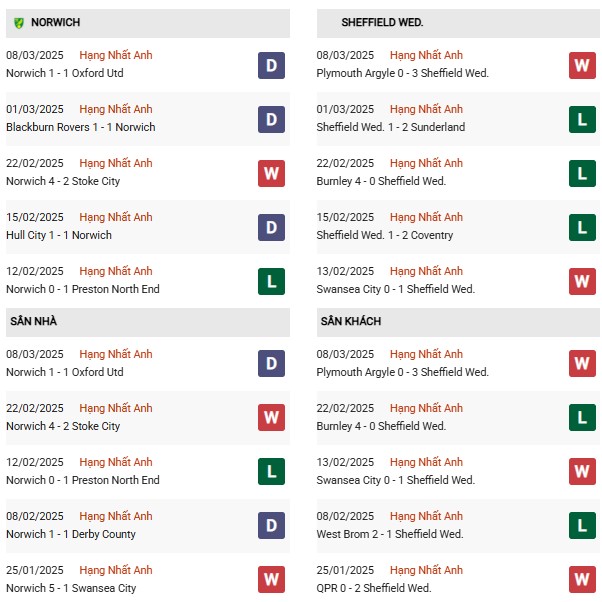
Task: Click the Norwich 5 - 1 Swansea City result
Action: (71, 588)
